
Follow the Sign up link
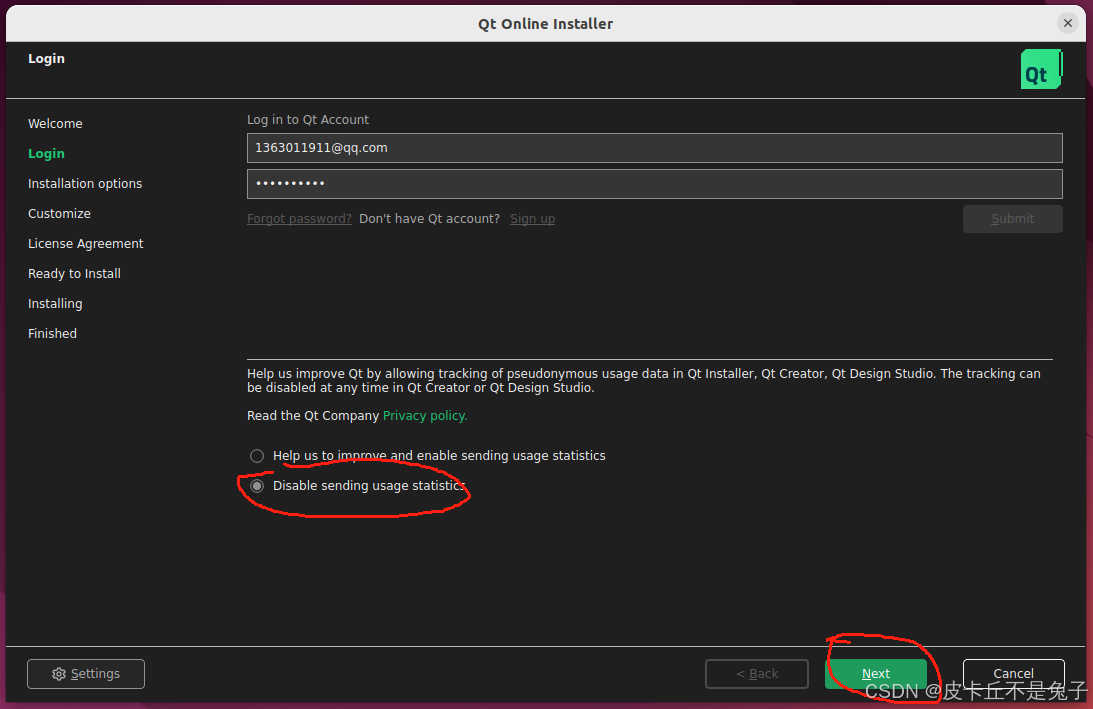(533, 219)
